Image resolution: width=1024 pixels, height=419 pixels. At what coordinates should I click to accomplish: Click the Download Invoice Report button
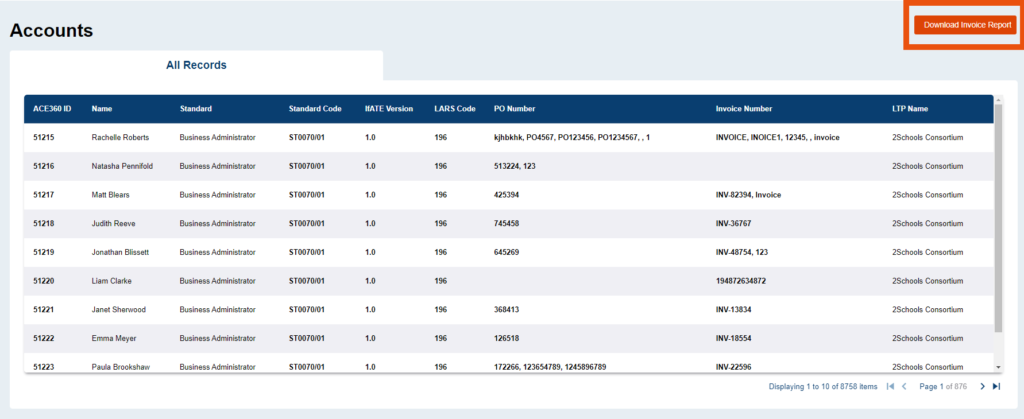point(962,24)
